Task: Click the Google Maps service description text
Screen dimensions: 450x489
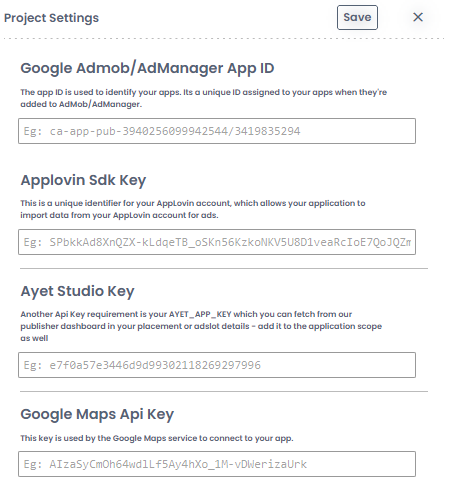Action: pos(157,438)
